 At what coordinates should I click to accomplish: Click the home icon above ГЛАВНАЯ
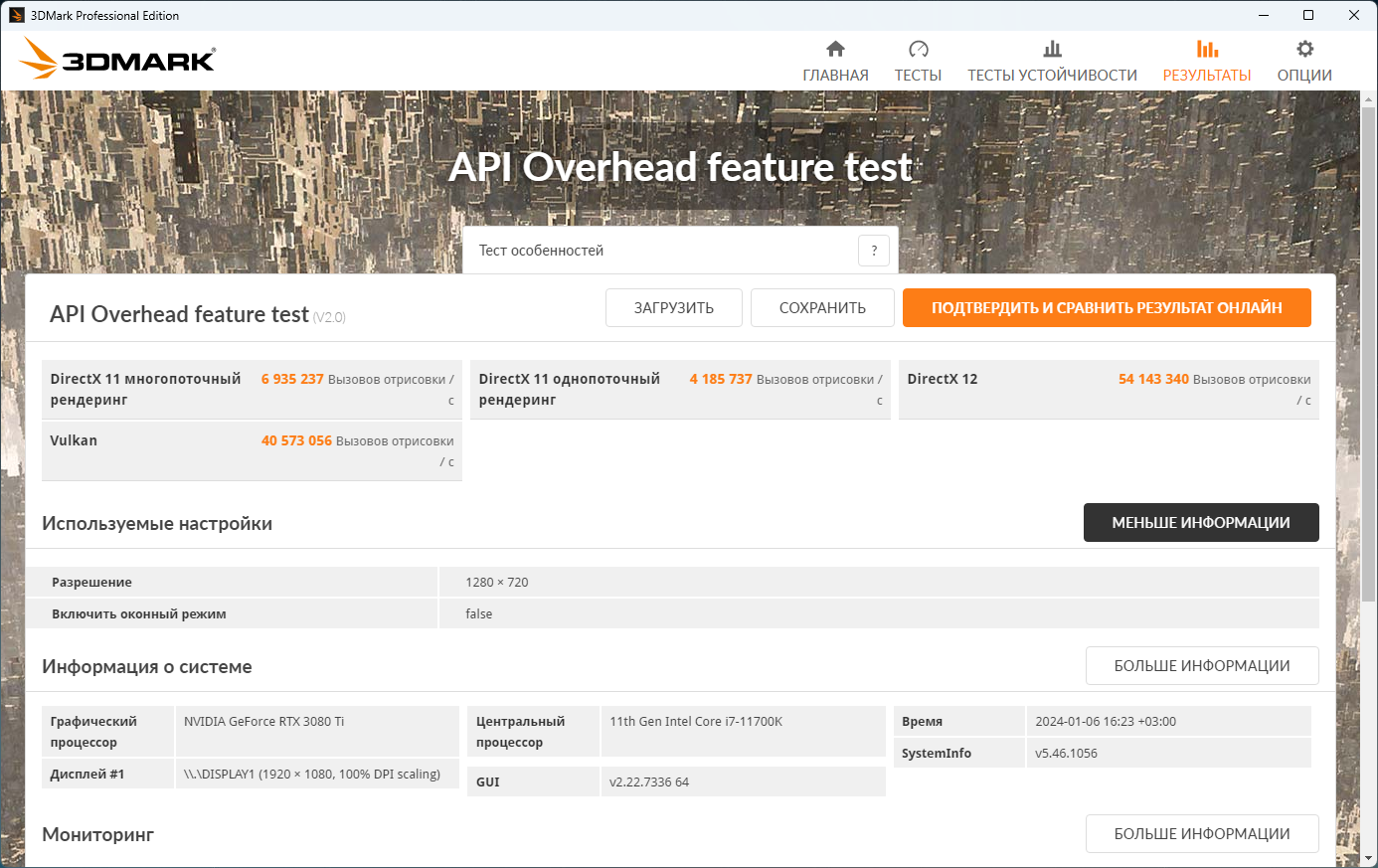click(835, 49)
